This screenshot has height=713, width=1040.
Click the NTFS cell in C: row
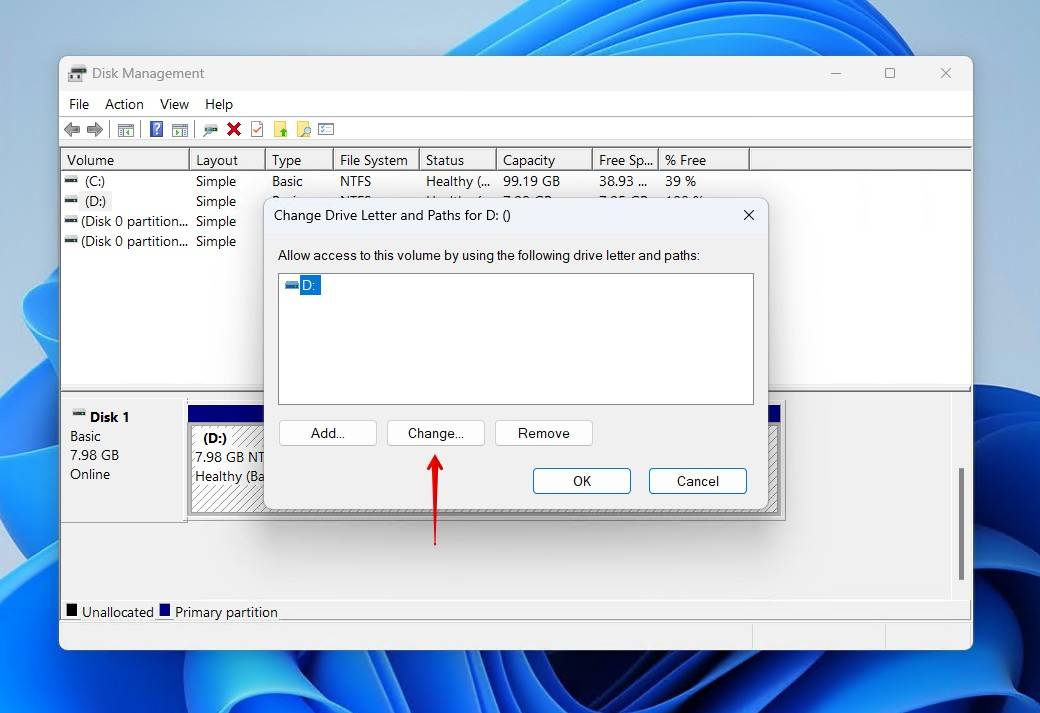click(356, 181)
